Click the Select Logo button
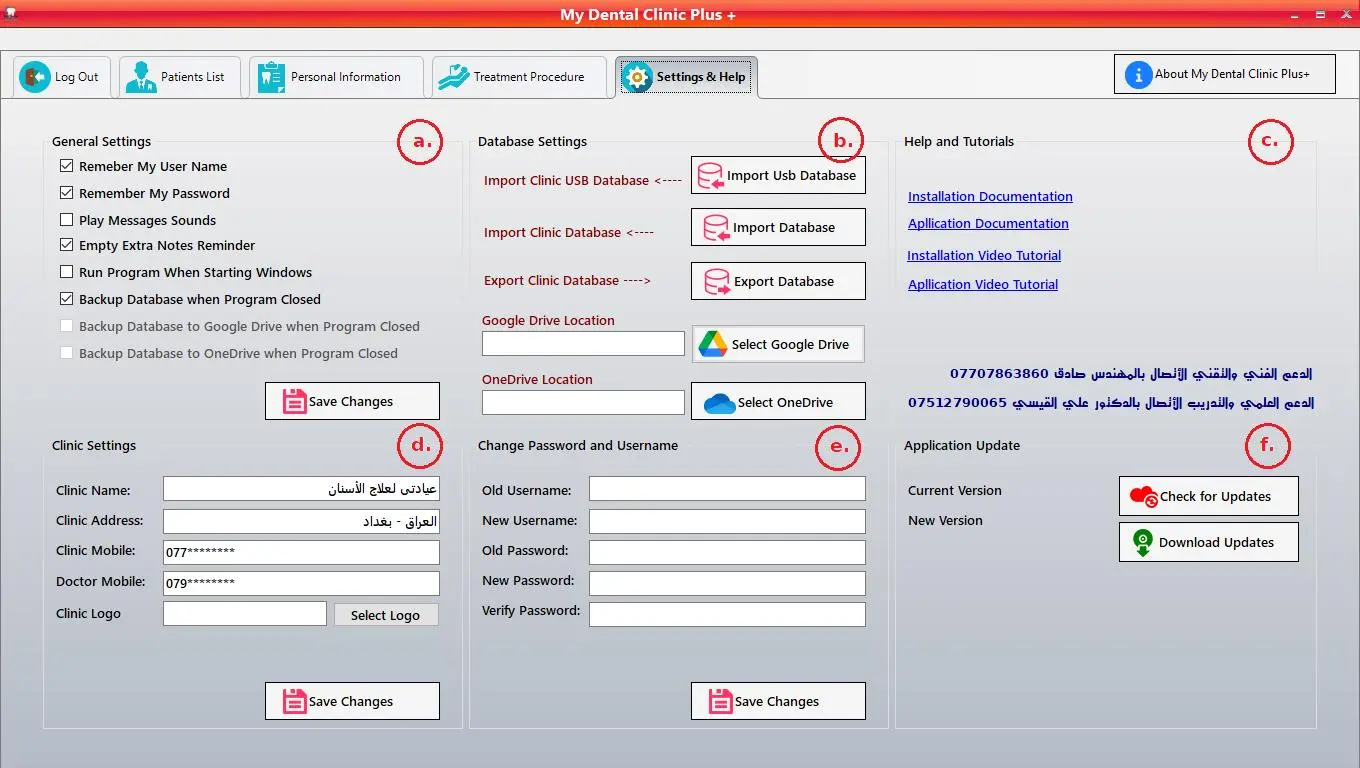The image size is (1360, 768). pos(386,615)
